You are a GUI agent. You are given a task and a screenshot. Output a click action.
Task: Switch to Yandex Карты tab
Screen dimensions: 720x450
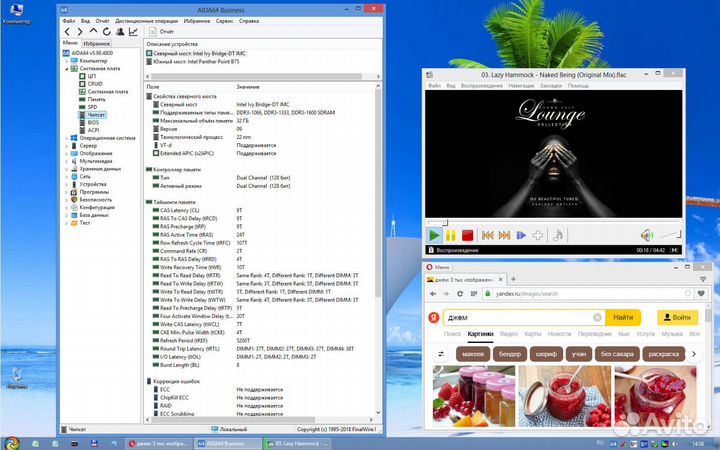pos(533,334)
